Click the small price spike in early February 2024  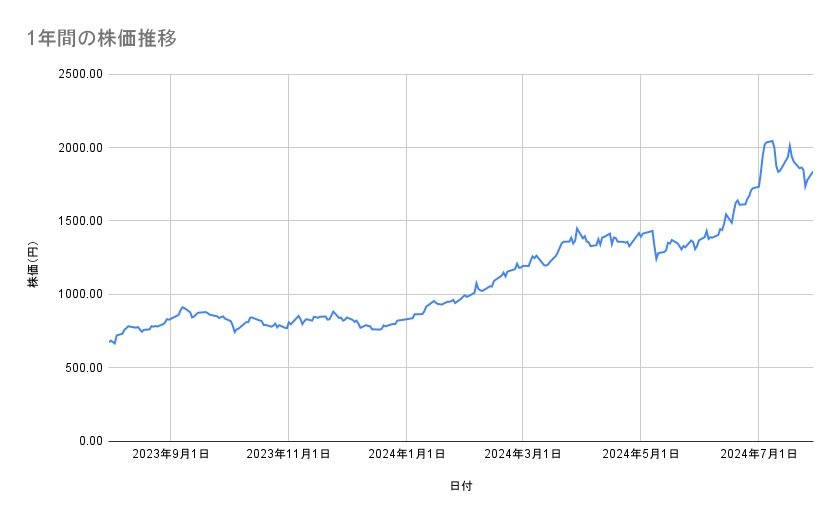click(477, 282)
